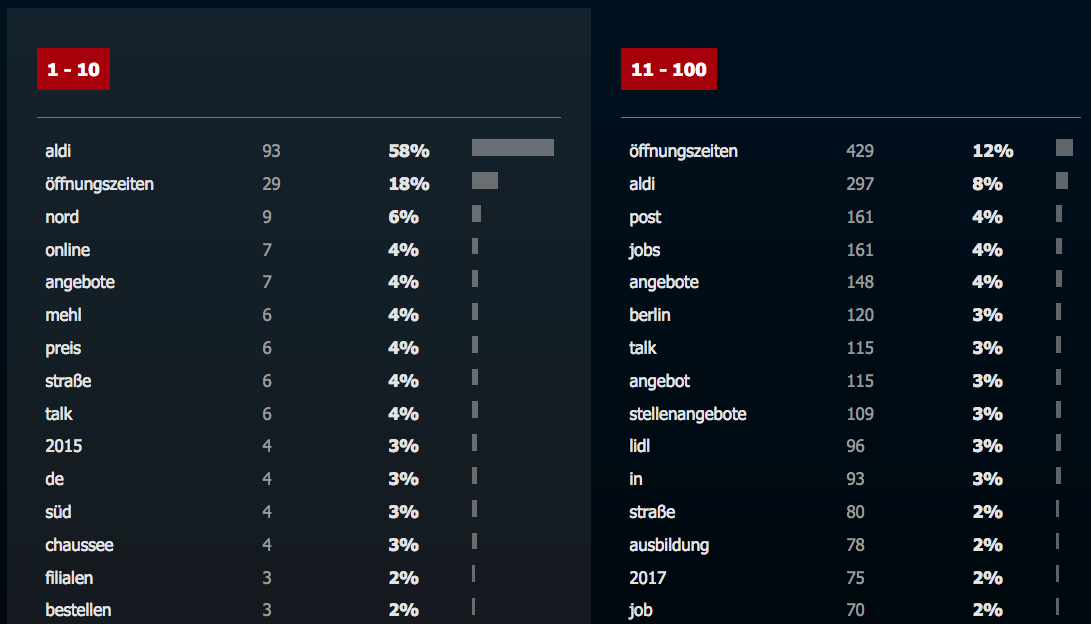The height and width of the screenshot is (624, 1091).
Task: Click the 18% bar in the öffnungszeiten row
Action: (485, 181)
